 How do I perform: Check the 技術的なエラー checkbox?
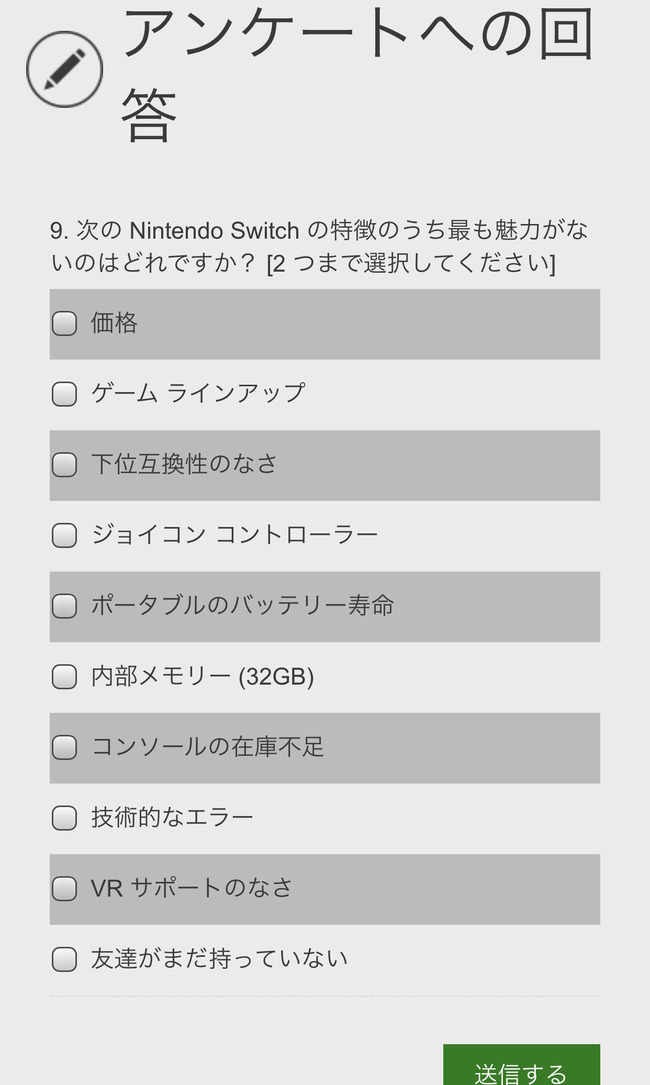click(x=64, y=817)
